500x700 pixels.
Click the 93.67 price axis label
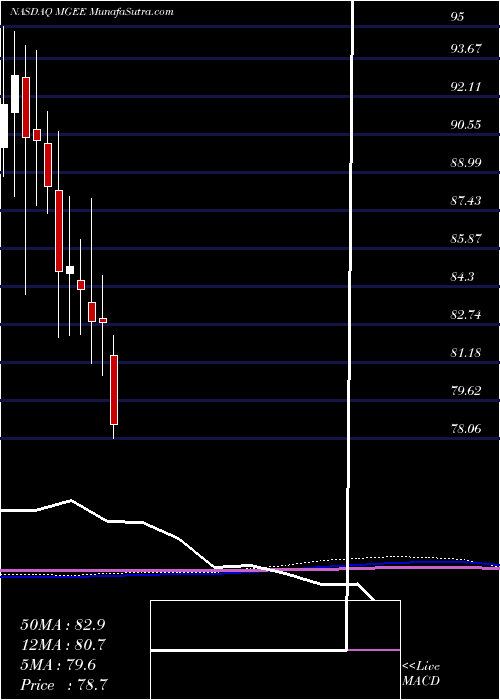click(x=466, y=48)
